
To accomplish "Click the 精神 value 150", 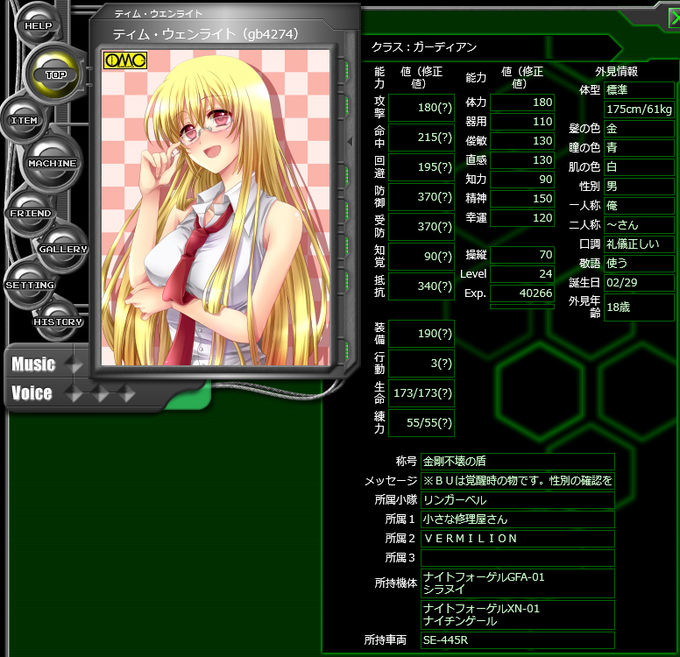I will [522, 199].
